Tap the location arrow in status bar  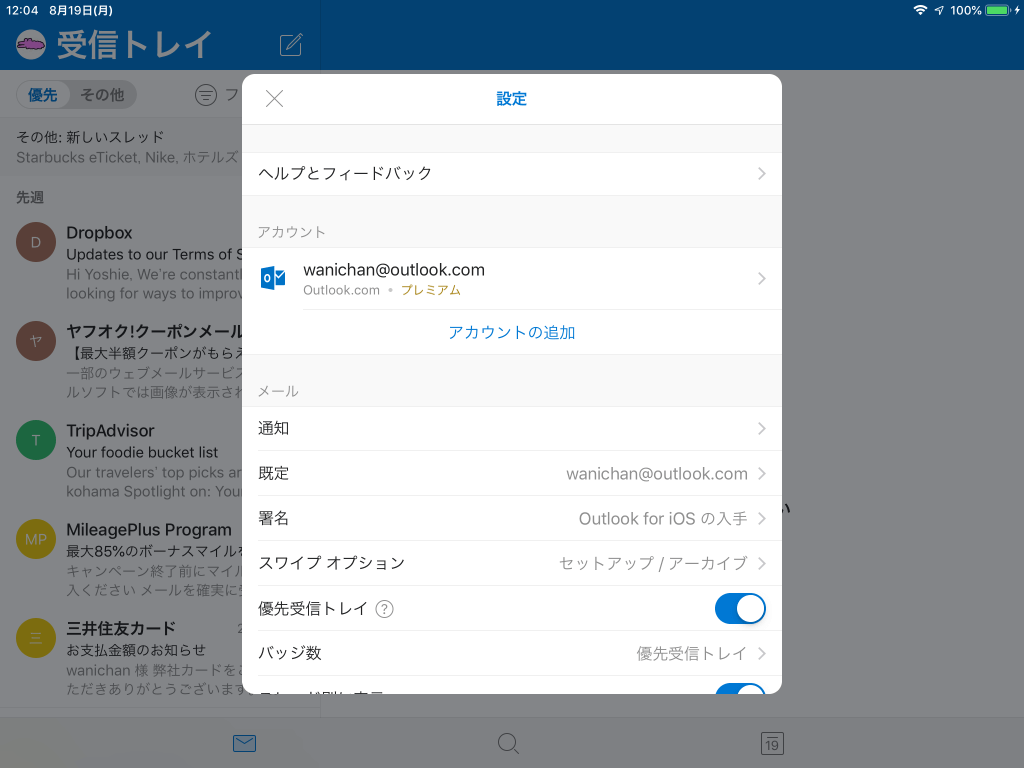(939, 10)
